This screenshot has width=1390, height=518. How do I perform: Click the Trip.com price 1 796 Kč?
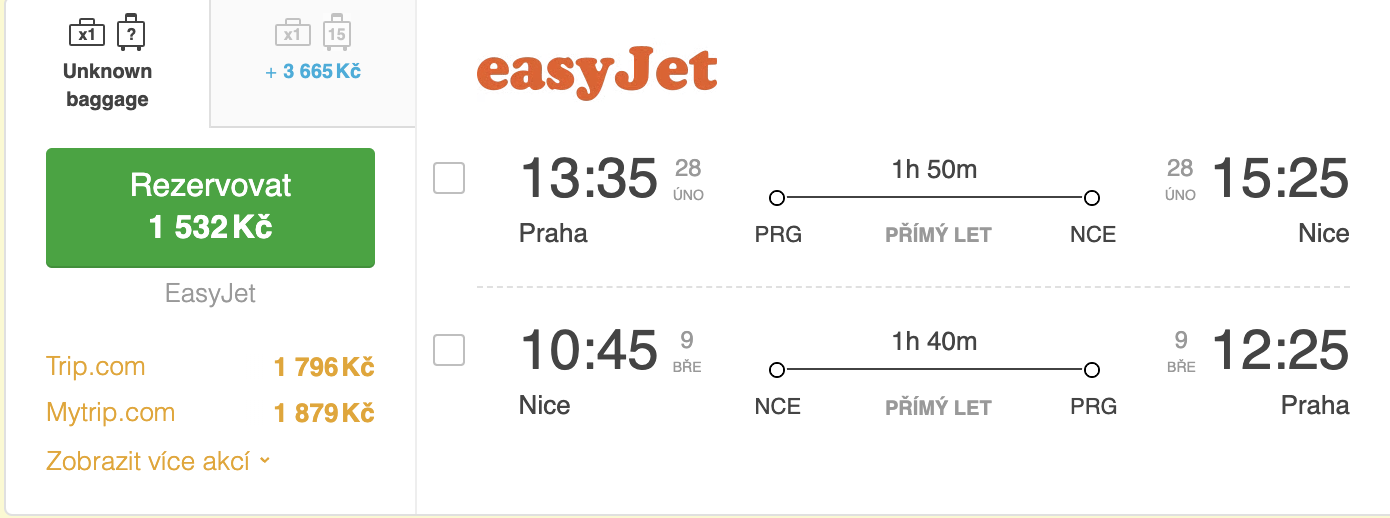pyautogui.click(x=324, y=367)
